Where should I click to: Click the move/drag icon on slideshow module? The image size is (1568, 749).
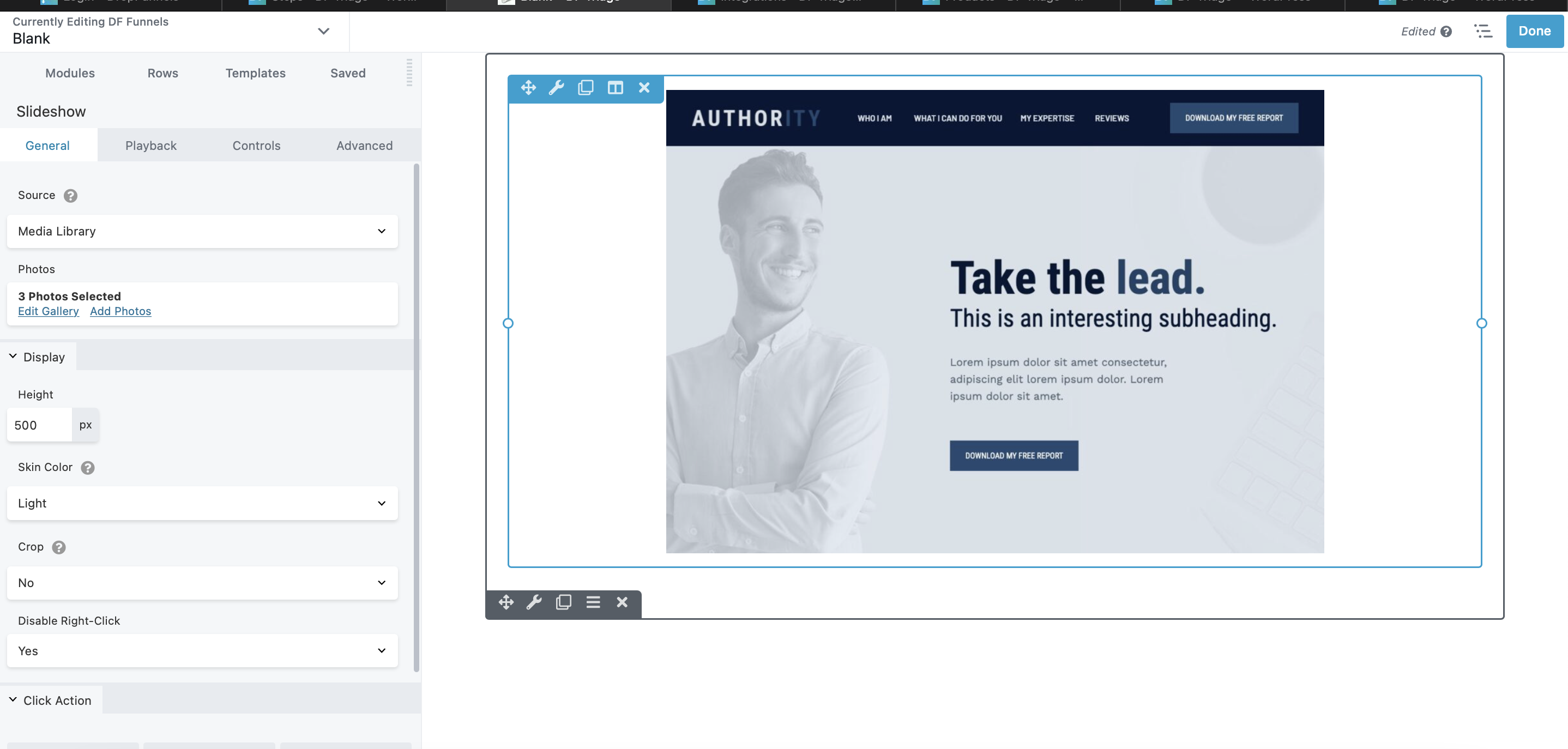point(528,88)
